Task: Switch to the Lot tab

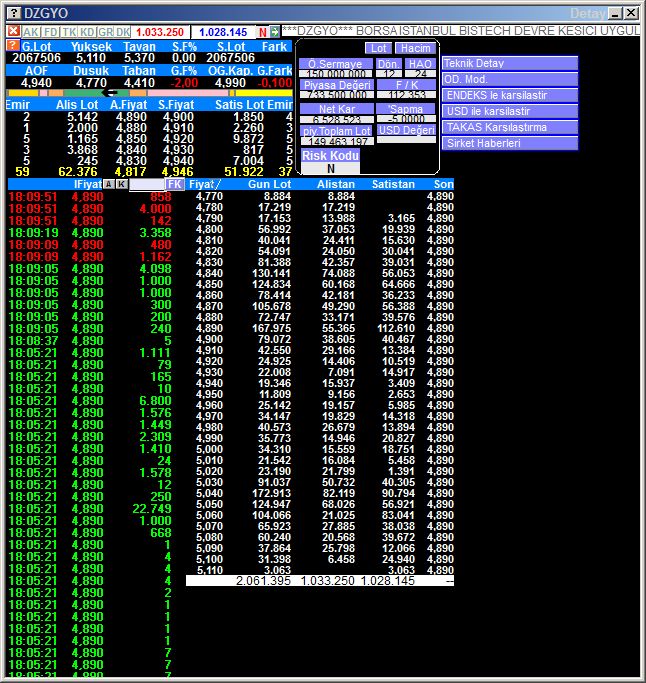Action: tap(379, 48)
